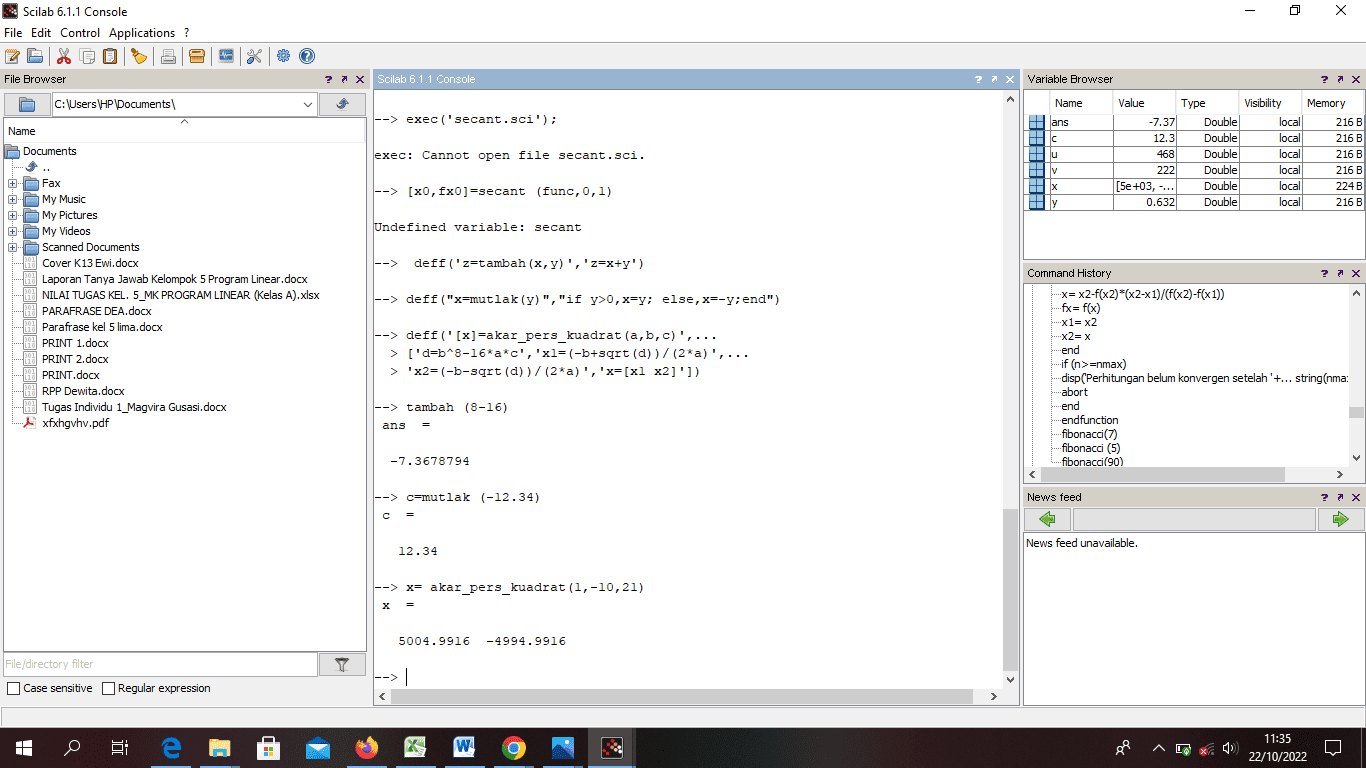Sort variables by Memory column header
The height and width of the screenshot is (768, 1366).
(x=1332, y=103)
